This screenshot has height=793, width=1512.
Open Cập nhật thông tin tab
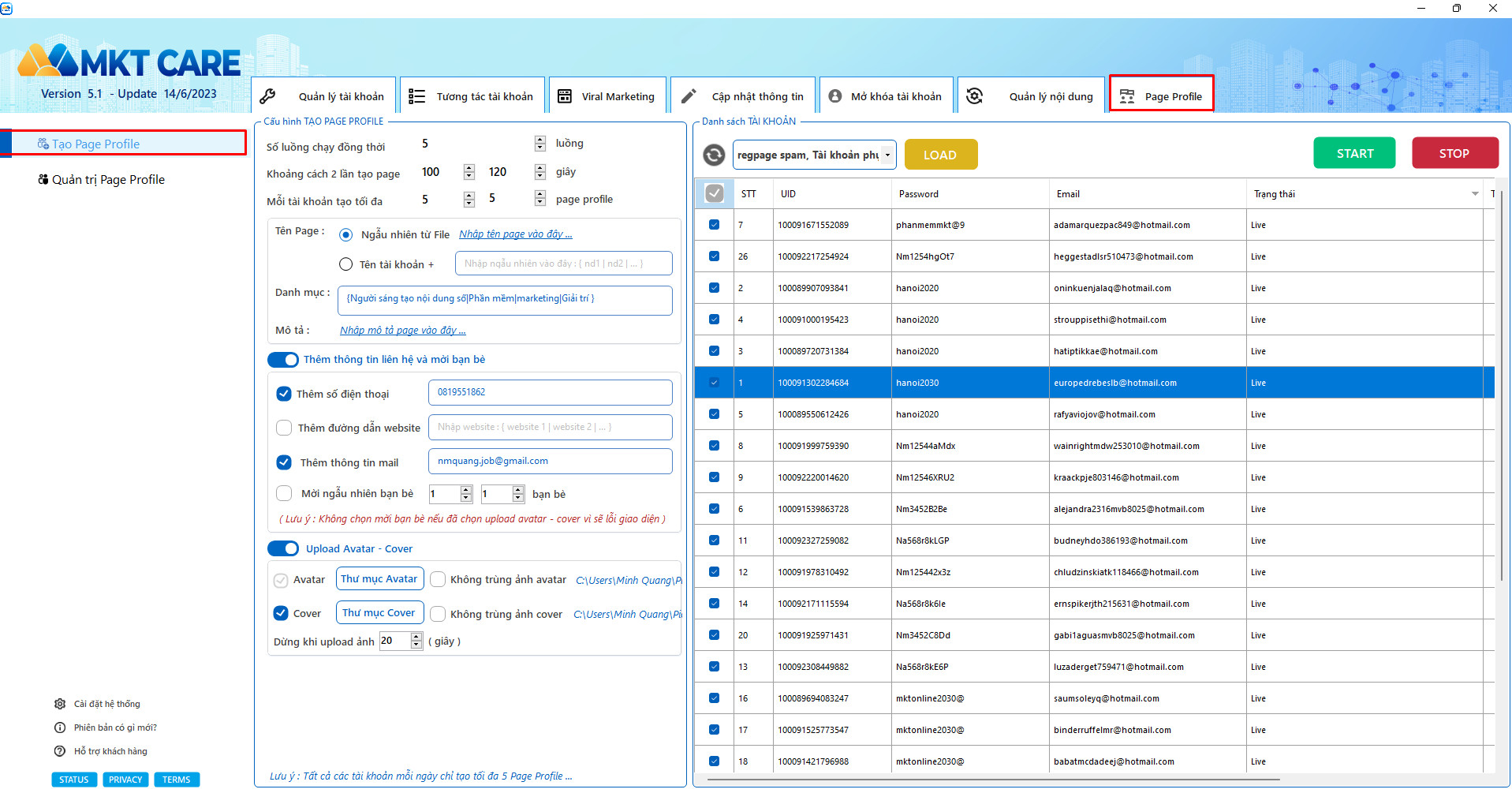coord(743,96)
